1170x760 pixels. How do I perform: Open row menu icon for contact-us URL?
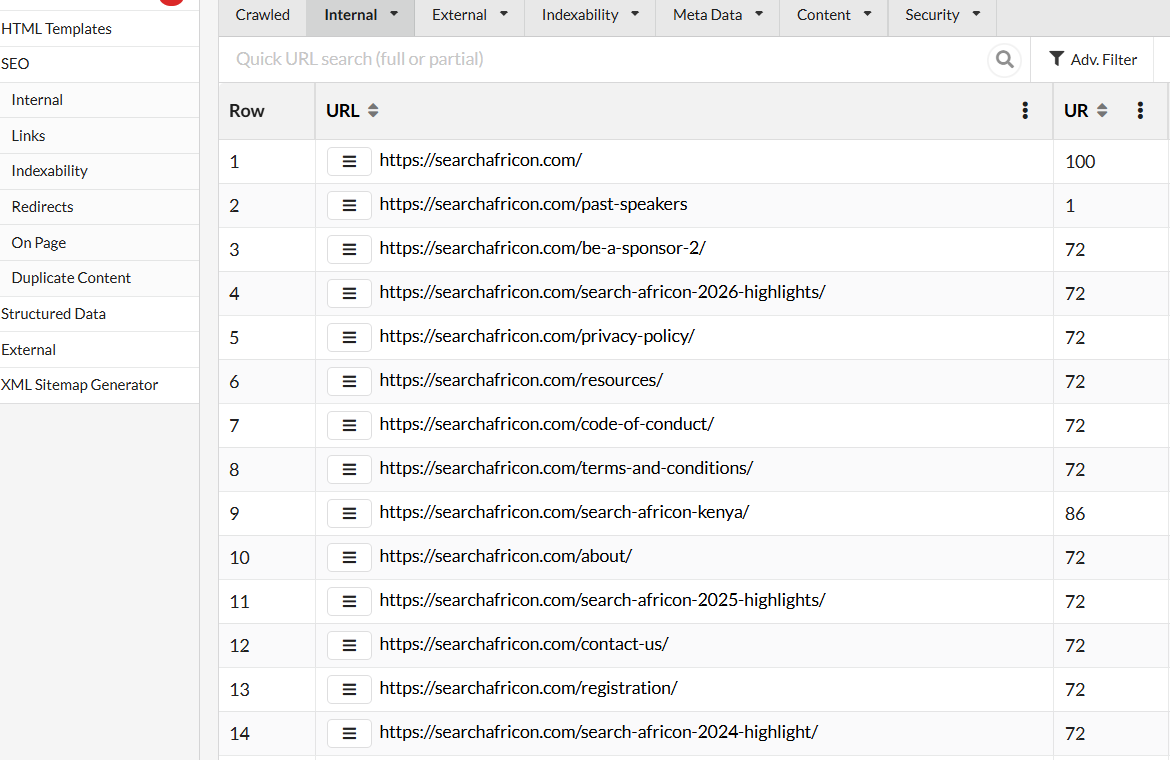(349, 645)
